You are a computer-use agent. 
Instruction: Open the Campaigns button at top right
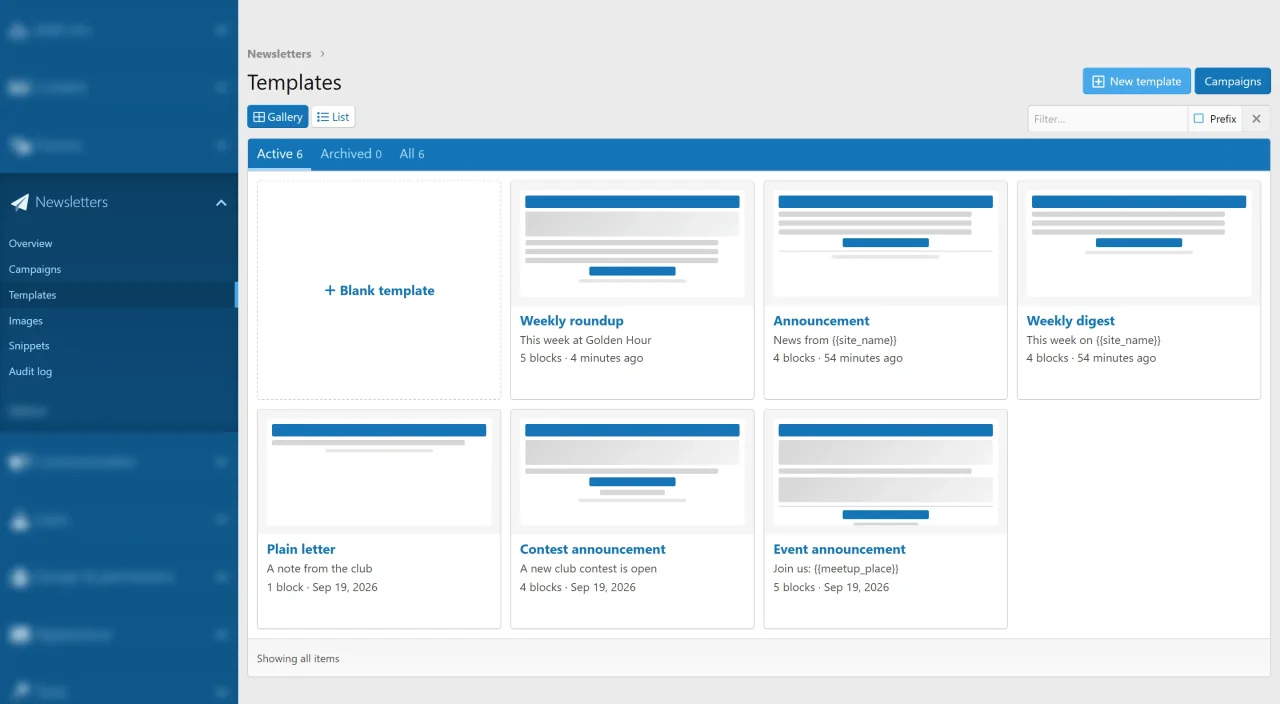point(1232,81)
